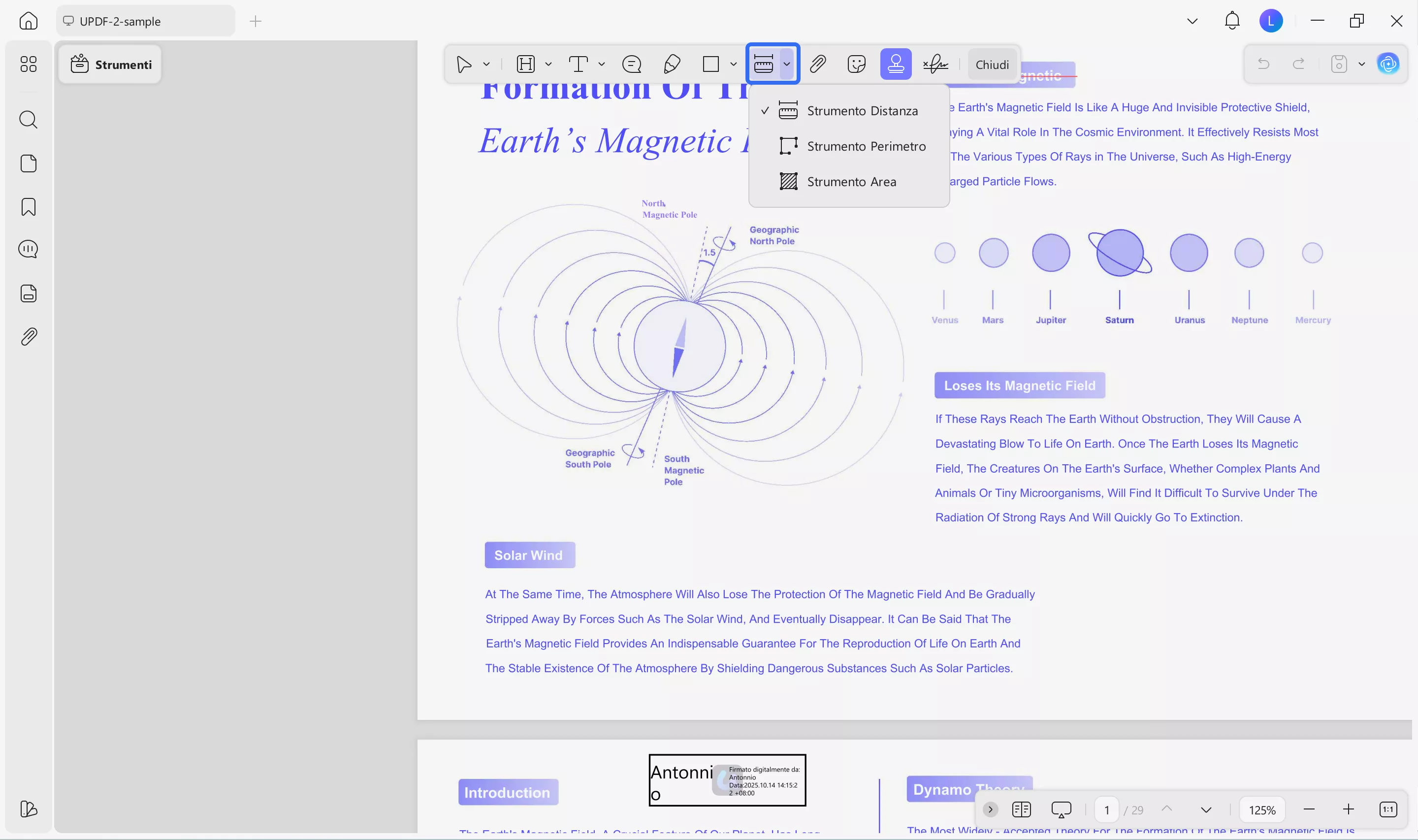The width and height of the screenshot is (1418, 840).
Task: Open the text tool dropdown arrow
Action: pos(602,64)
